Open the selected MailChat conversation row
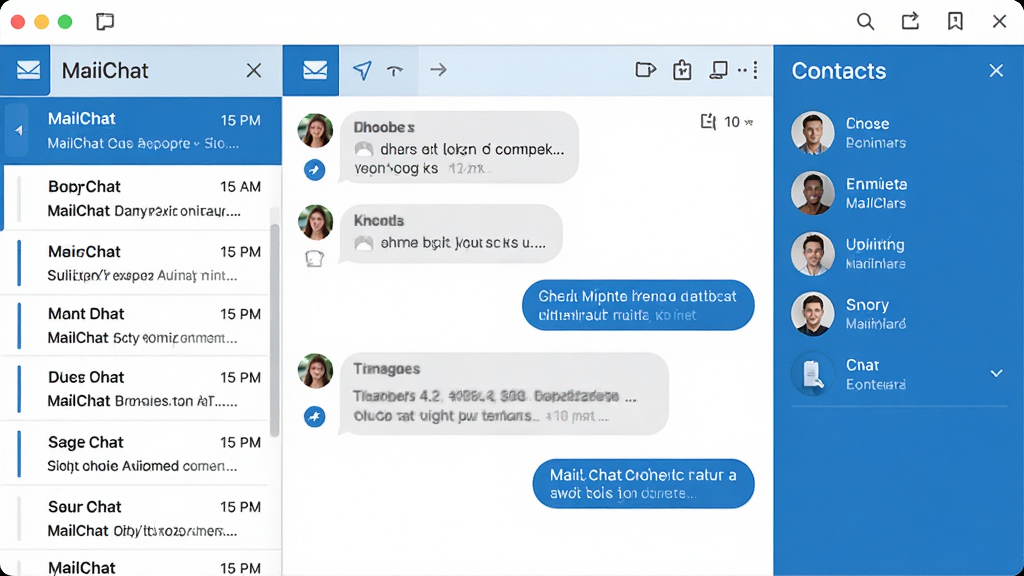Screen dimensions: 1024x576 [x=141, y=131]
